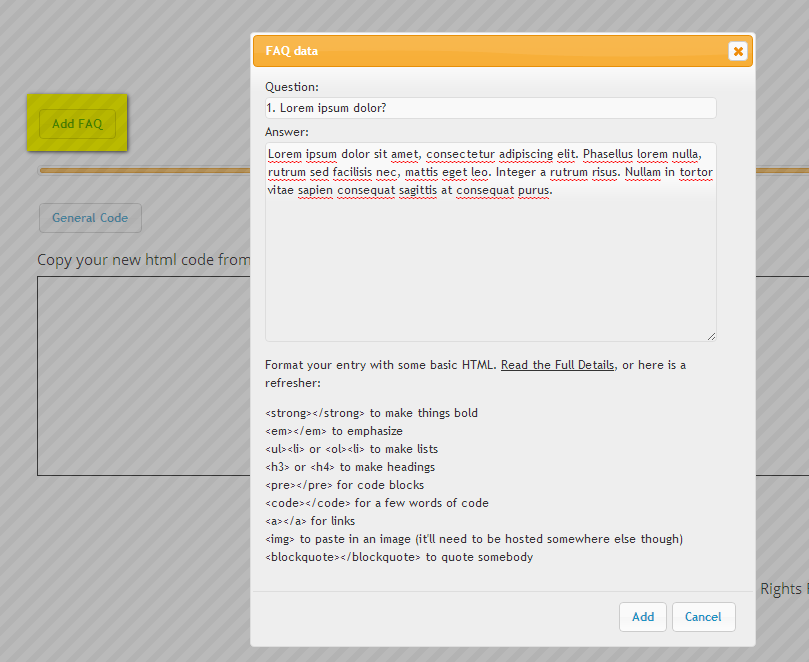Screen dimensions: 809x662
Task: Click the 'FAQ data' dialog title
Action: coord(292,51)
